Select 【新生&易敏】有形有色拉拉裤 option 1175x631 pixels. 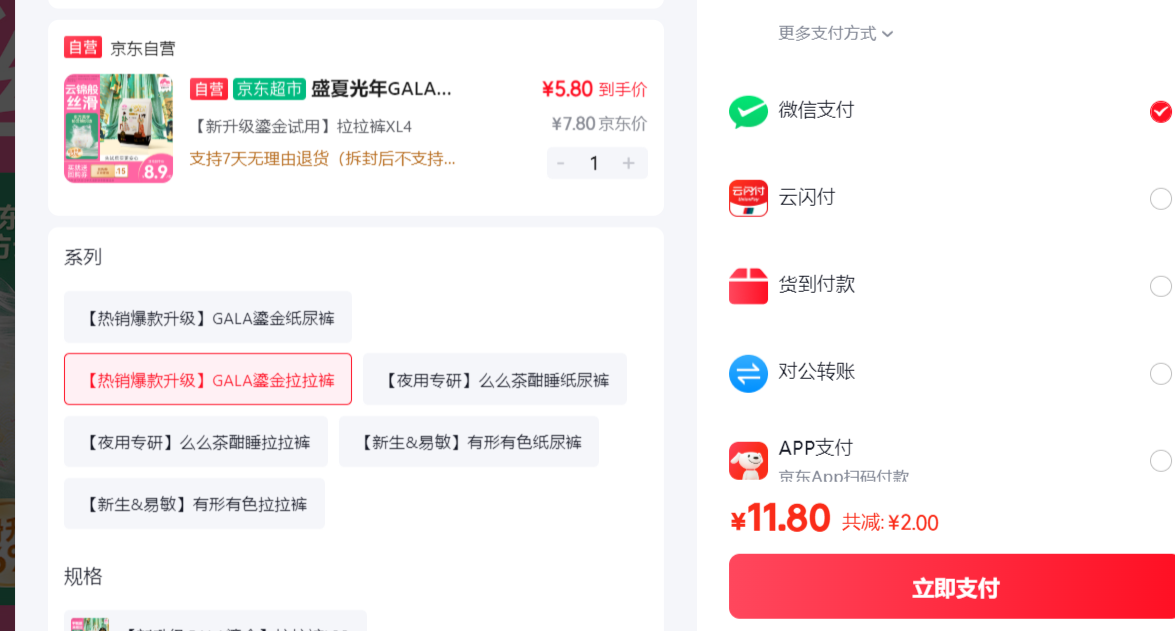coord(194,504)
